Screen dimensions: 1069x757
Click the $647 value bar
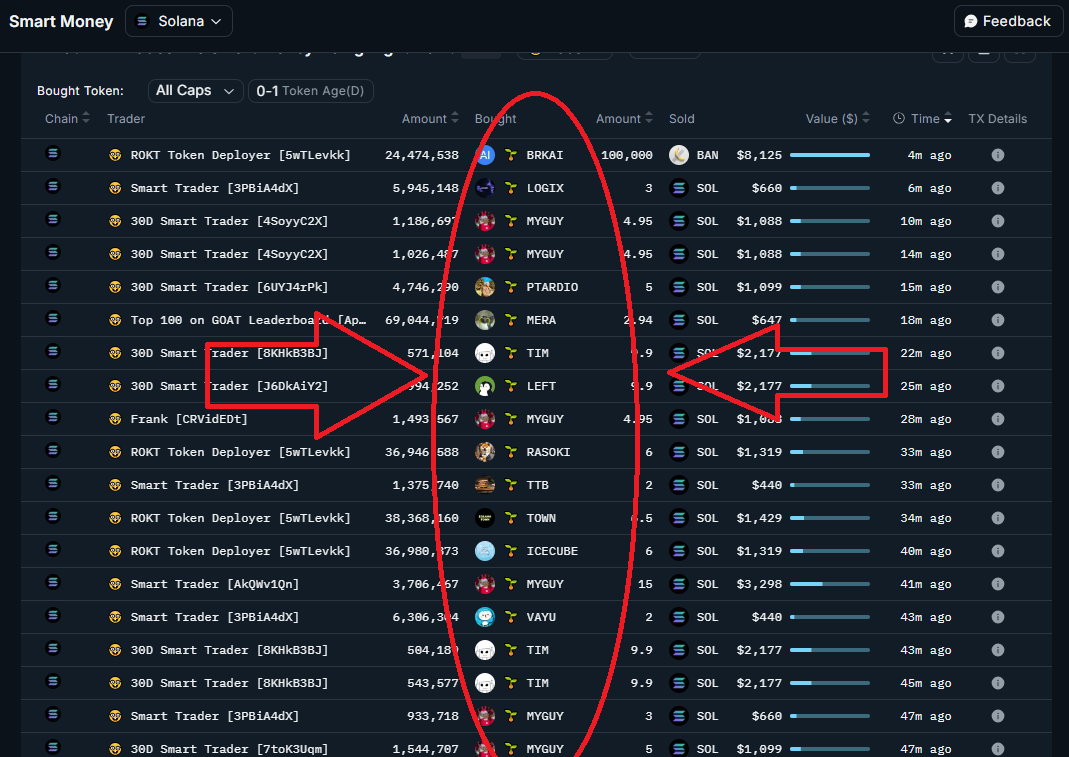tap(830, 320)
